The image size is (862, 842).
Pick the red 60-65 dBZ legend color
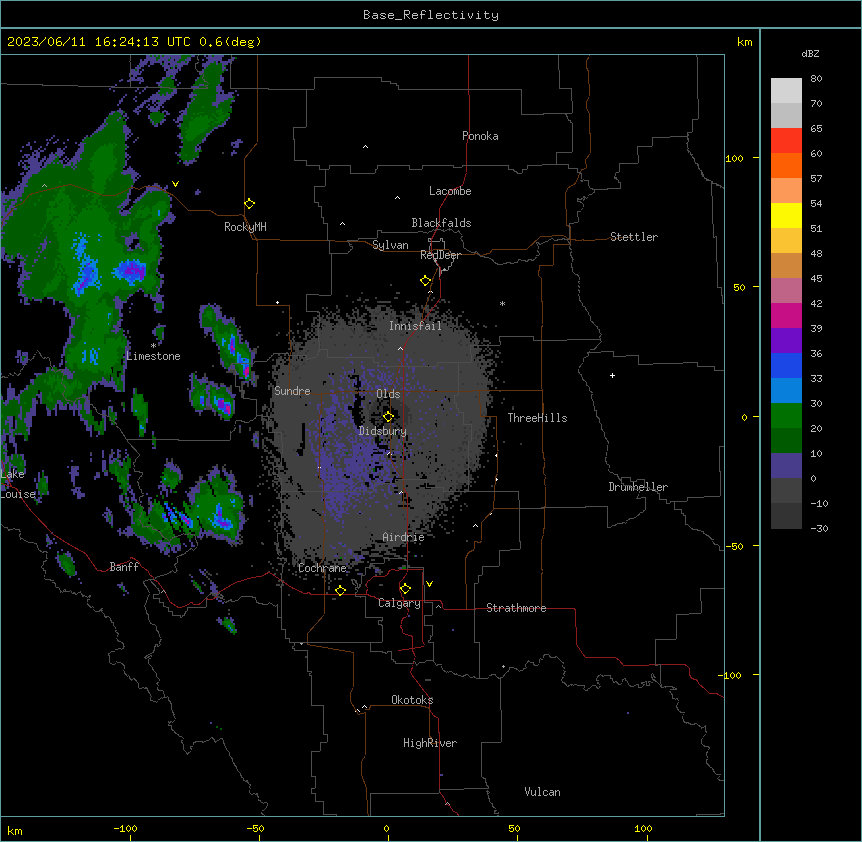[786, 140]
